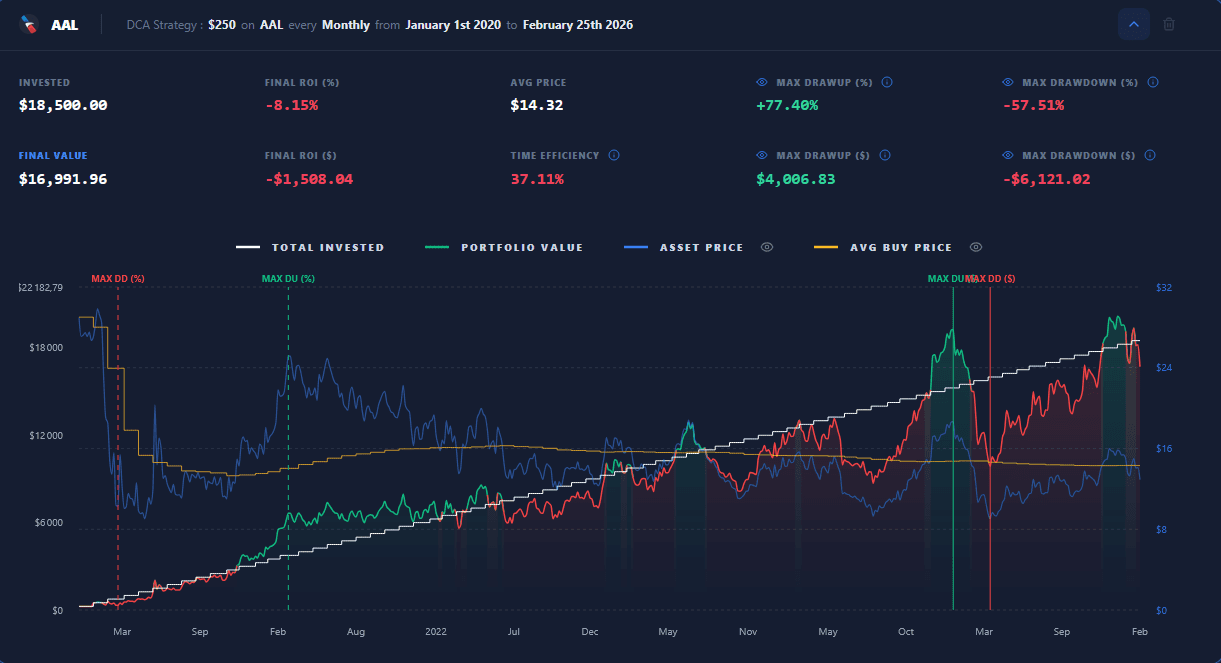Click the MAX DD (%) chart marker
Screen dimensions: 1221x663
click(118, 279)
